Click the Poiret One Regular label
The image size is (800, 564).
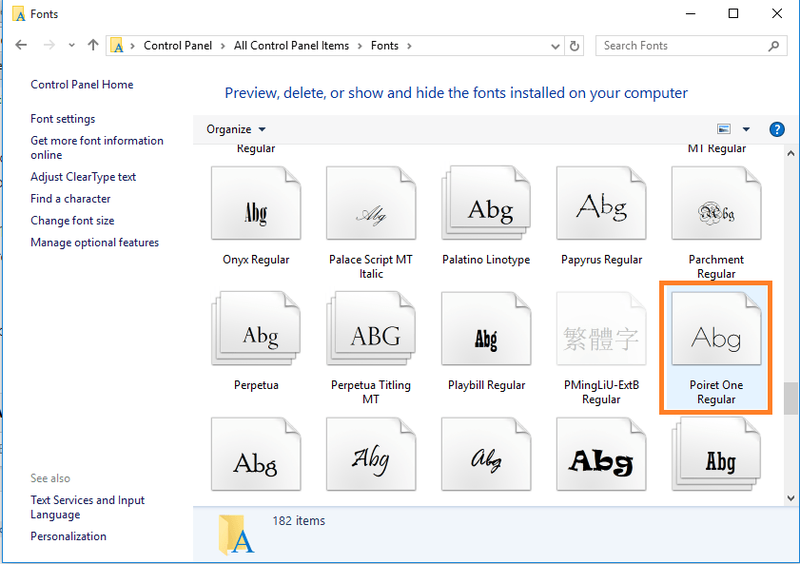[x=716, y=392]
